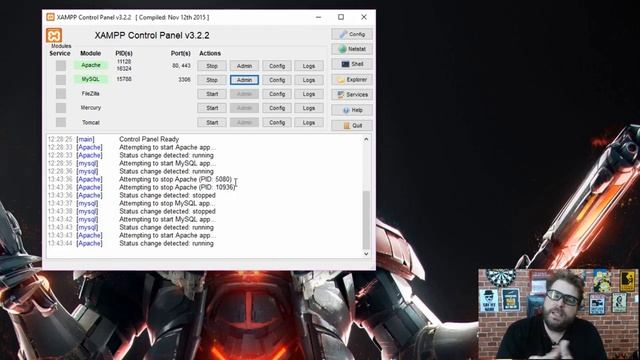
Task: Toggle Tomcat service checkbox
Action: click(x=61, y=122)
